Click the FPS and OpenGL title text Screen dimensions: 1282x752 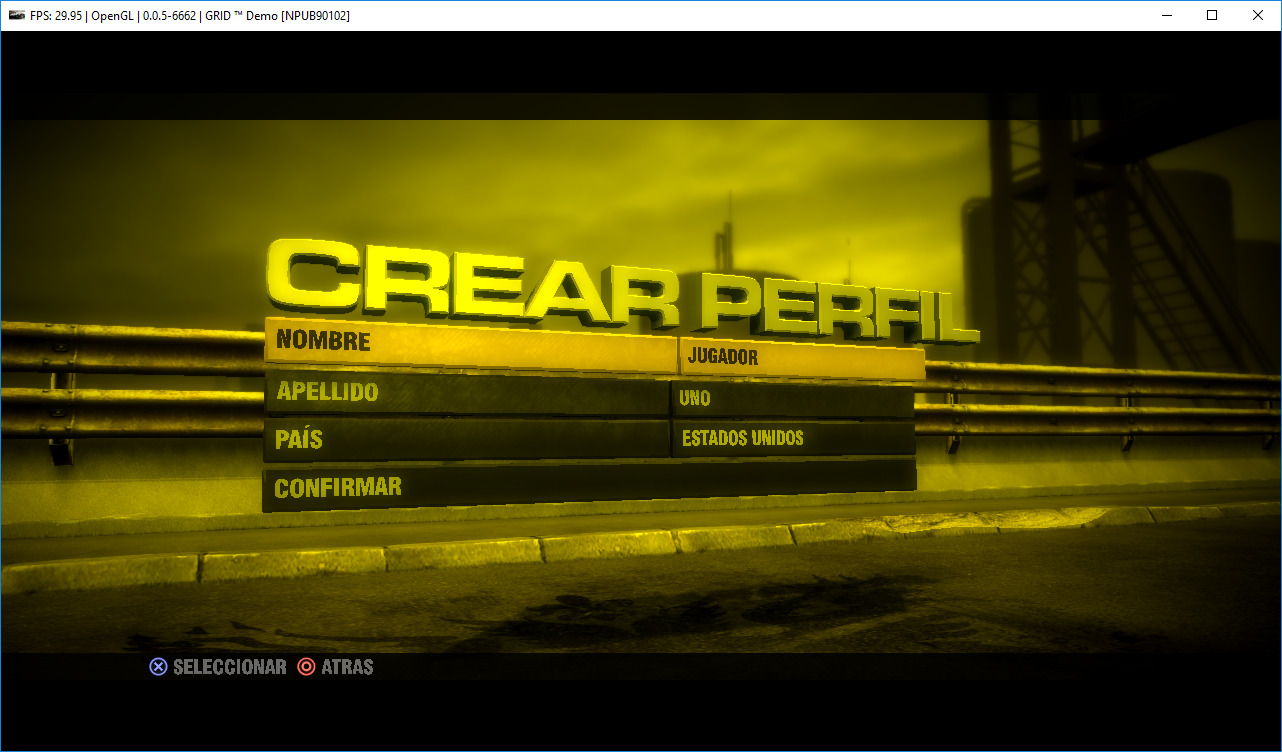coord(190,15)
